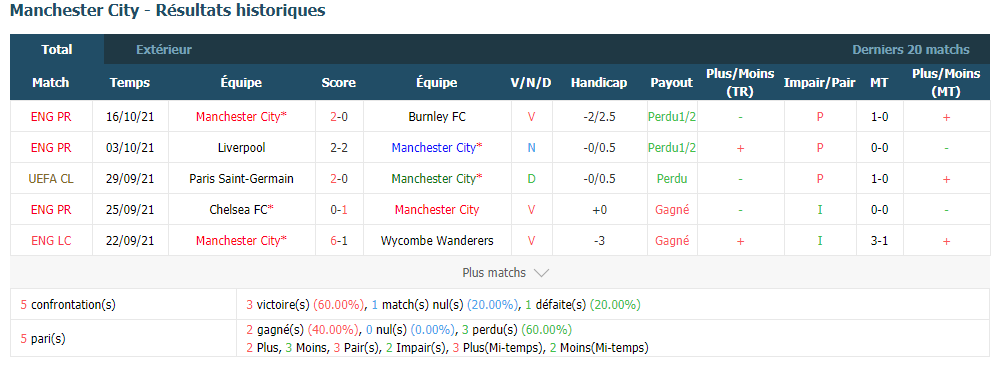Select the Handicap column header
This screenshot has height=367, width=1000.
[599, 83]
